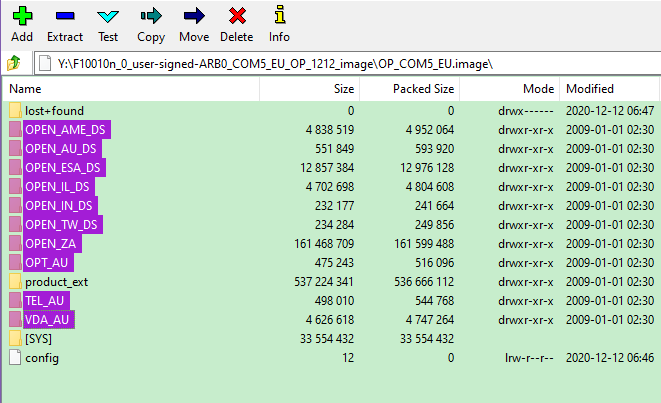
Task: Click the OPEN_IL_DS name text
Action: point(57,187)
